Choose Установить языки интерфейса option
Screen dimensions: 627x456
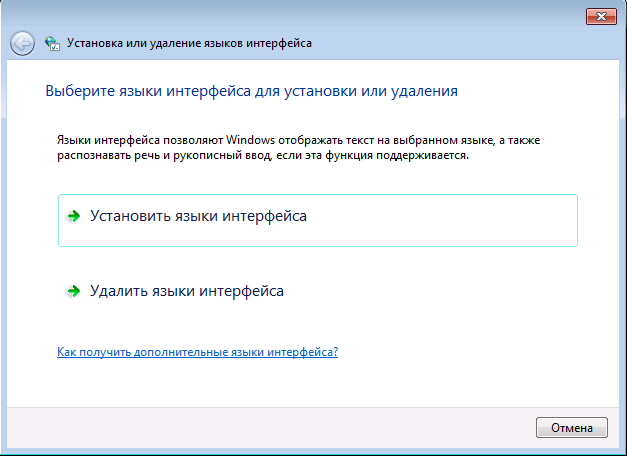point(318,220)
